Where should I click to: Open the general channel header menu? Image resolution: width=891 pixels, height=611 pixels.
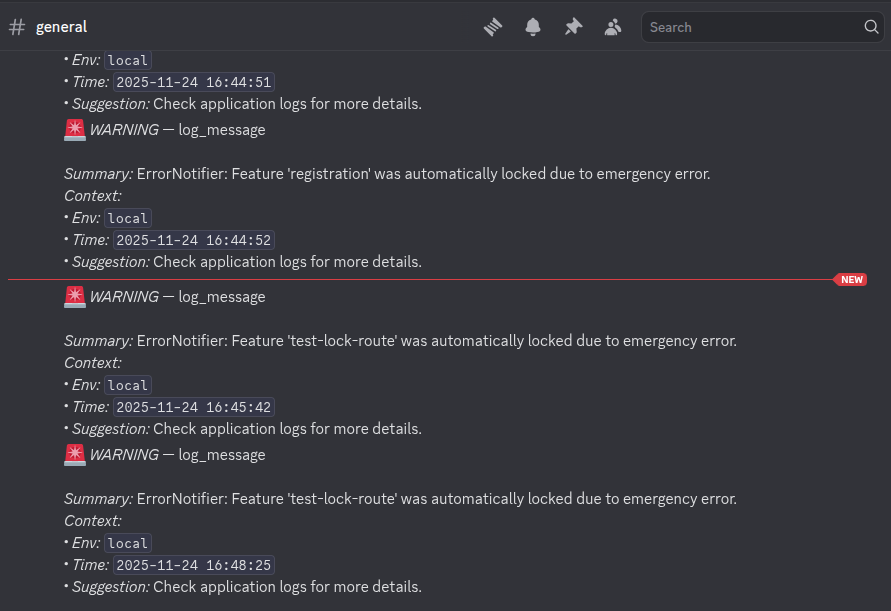(x=62, y=27)
